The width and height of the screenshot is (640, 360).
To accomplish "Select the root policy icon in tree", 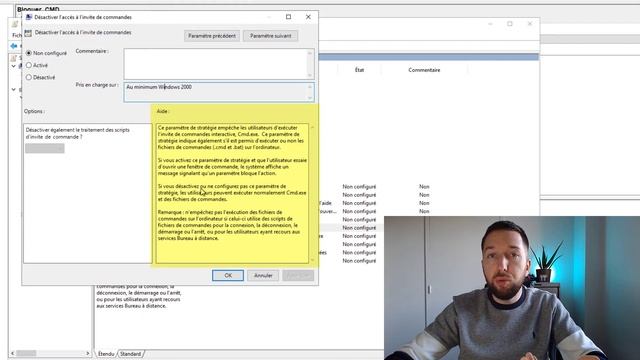I will 14,58.
